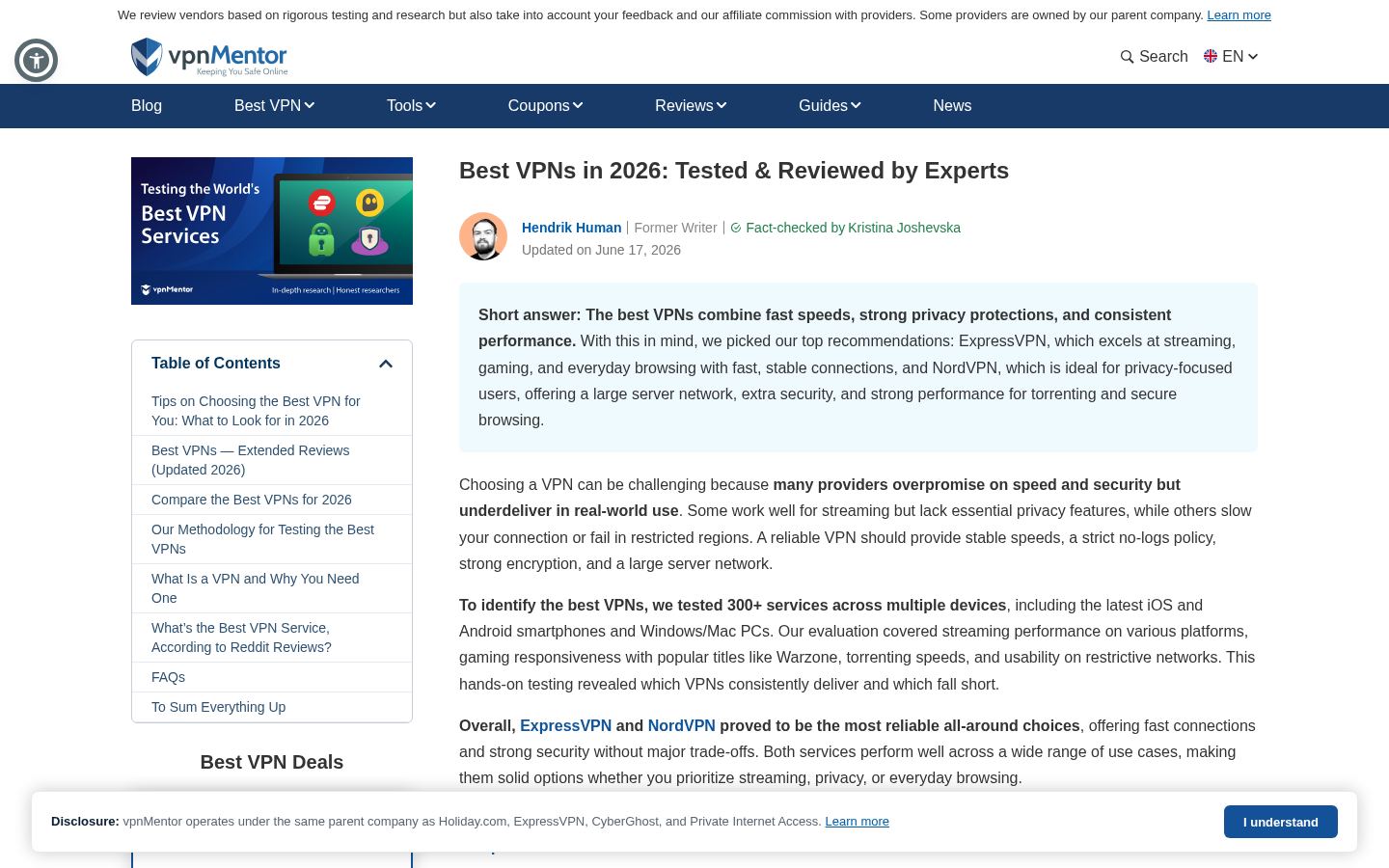Screen dimensions: 1389x868
Task: Open Learn more in bottom disclosure banner
Action: (x=857, y=822)
